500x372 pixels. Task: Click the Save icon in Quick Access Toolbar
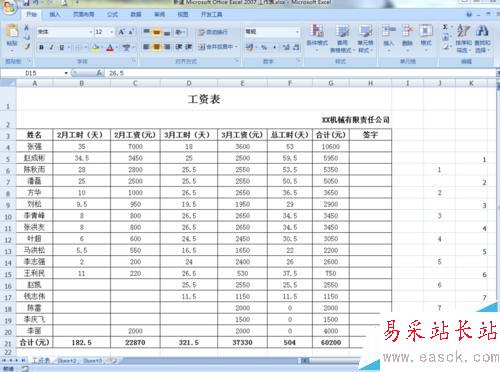(27, 3)
